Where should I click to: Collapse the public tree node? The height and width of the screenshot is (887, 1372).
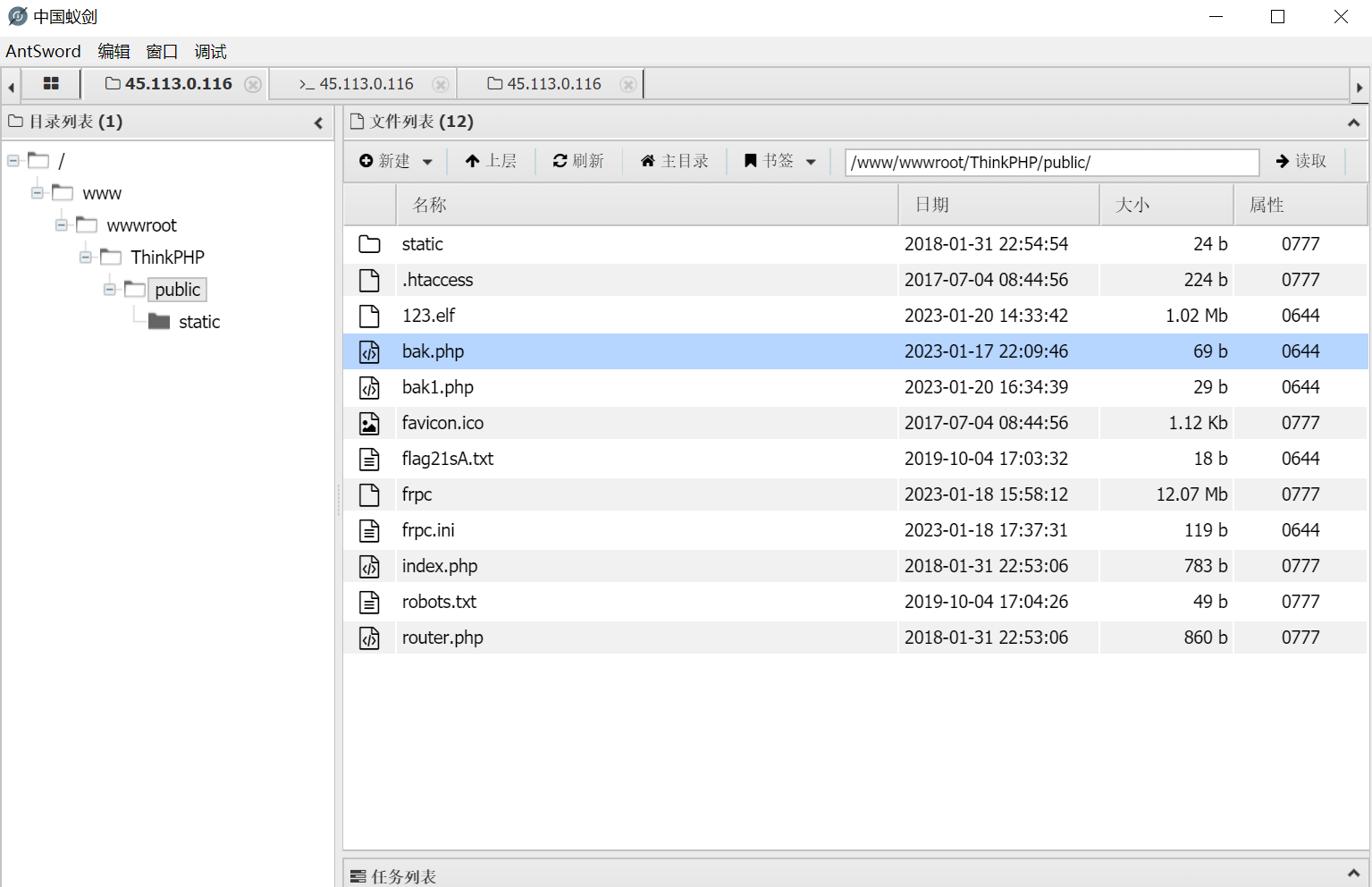pyautogui.click(x=110, y=290)
